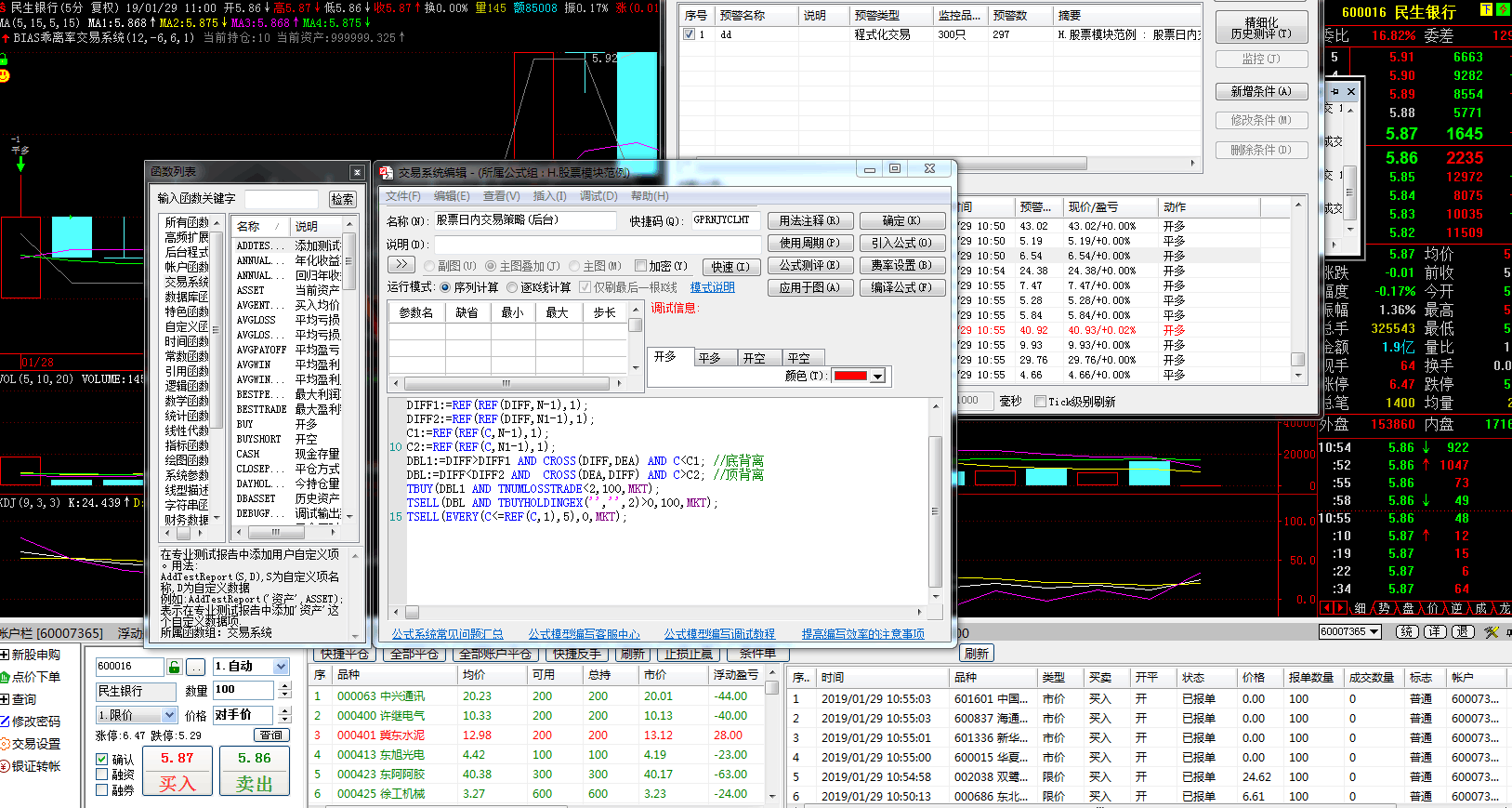
Task: Click the 银证转帐 sidebar icon
Action: tap(5, 766)
